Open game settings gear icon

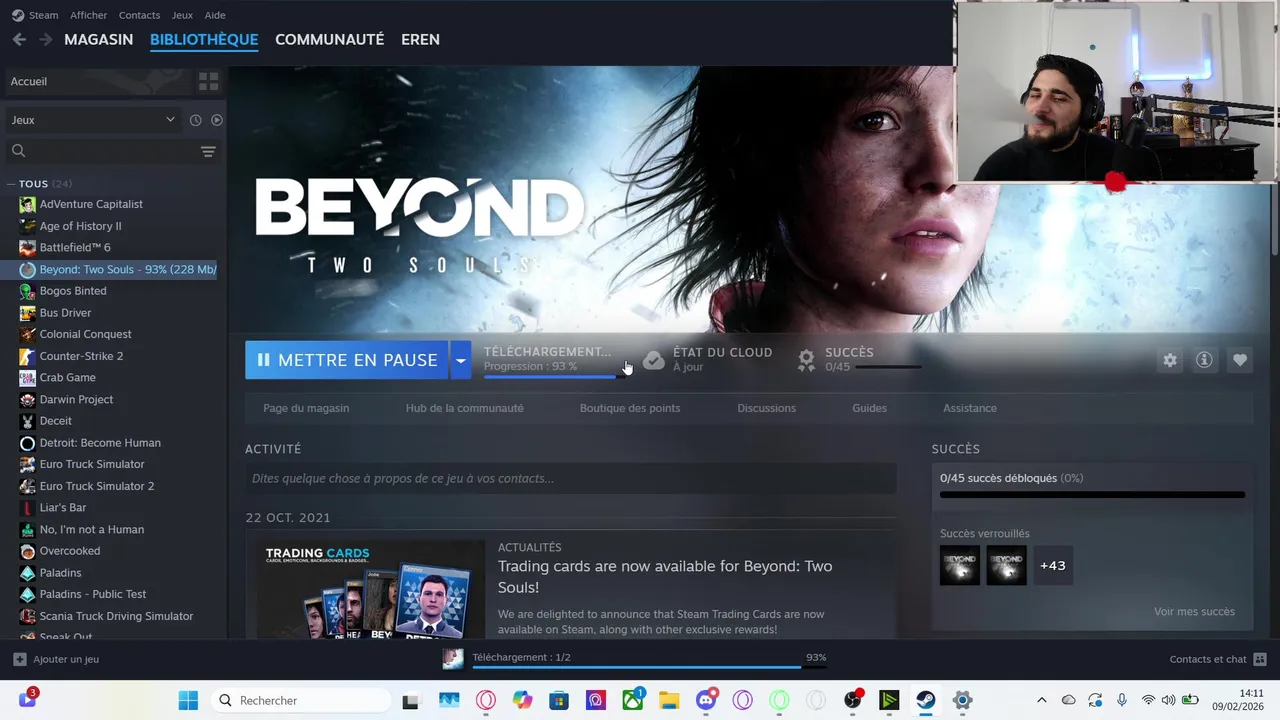coord(1170,360)
